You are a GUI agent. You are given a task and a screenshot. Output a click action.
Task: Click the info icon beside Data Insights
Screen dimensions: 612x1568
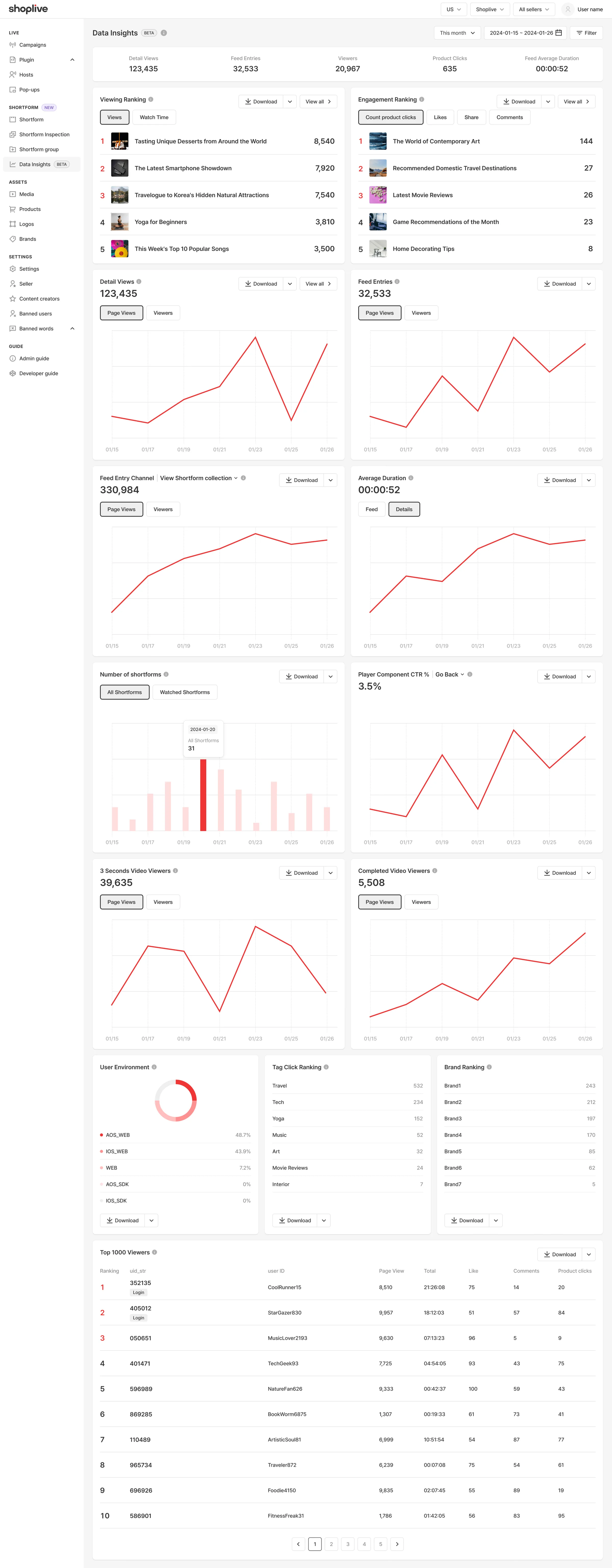point(164,33)
